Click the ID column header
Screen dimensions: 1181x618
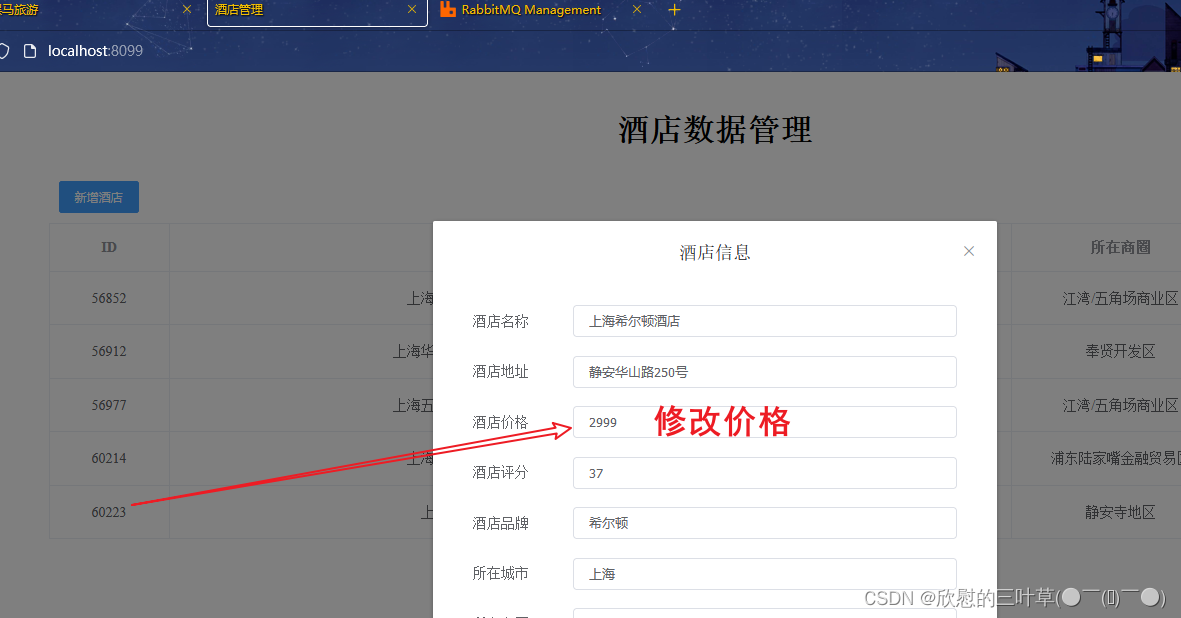[109, 248]
